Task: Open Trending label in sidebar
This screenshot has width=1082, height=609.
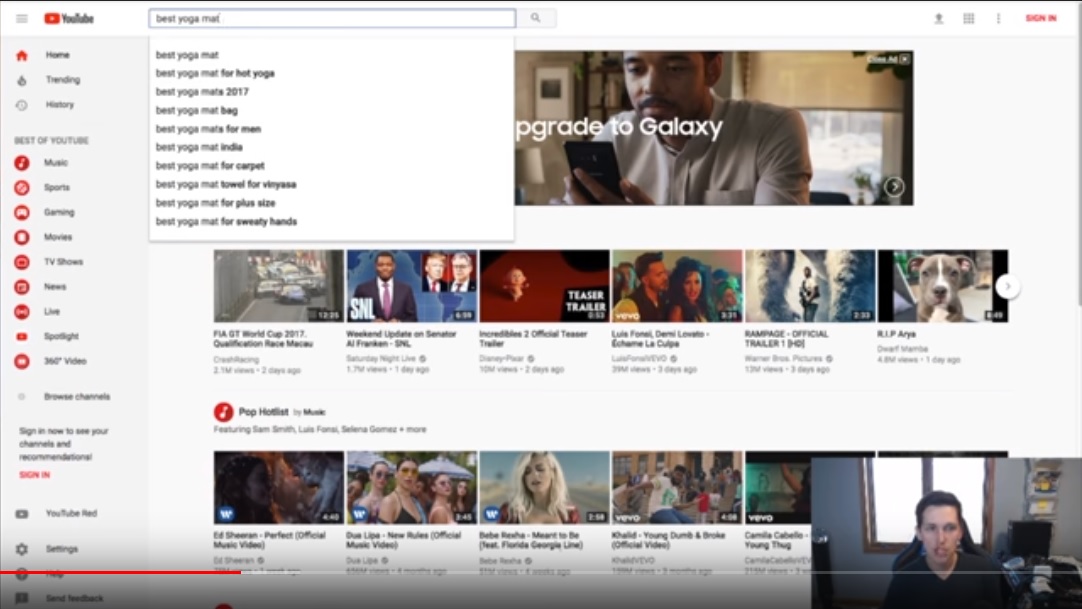Action: point(63,80)
